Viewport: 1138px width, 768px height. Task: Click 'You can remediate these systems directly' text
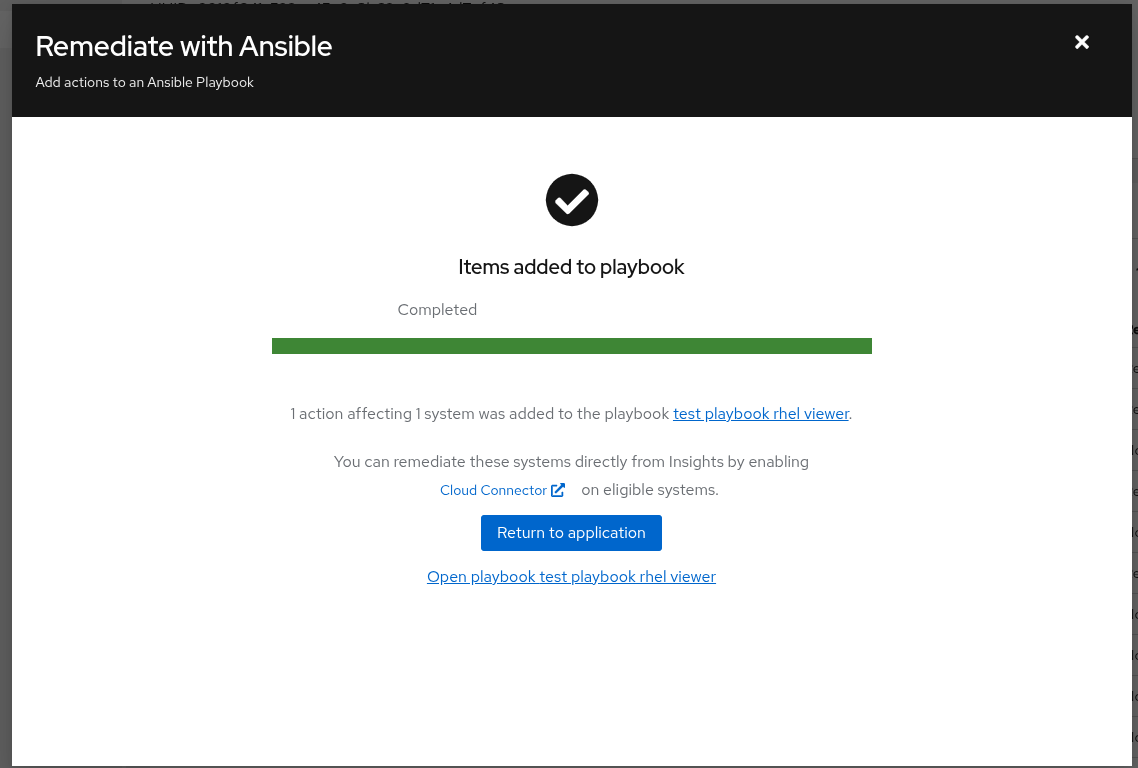click(x=480, y=462)
